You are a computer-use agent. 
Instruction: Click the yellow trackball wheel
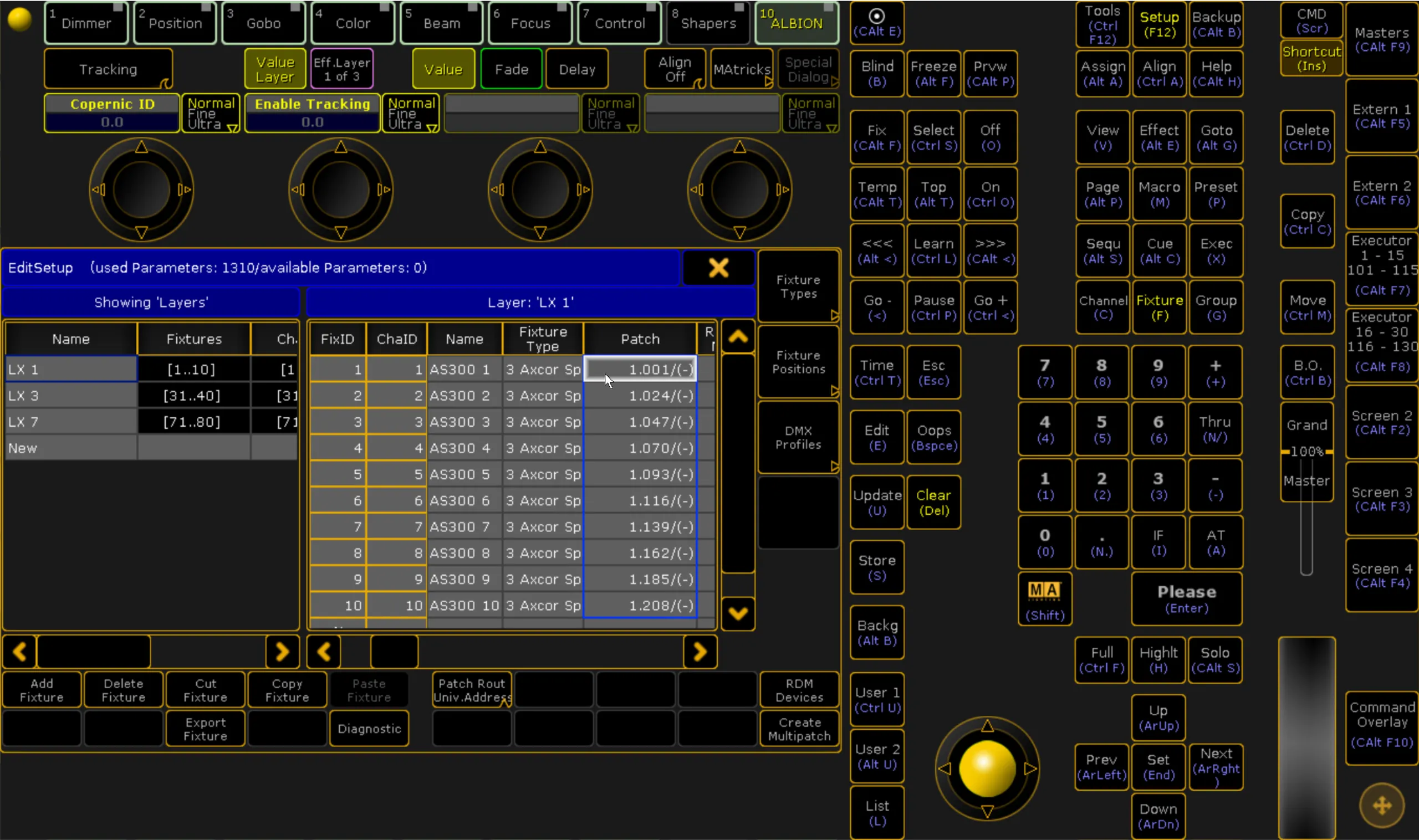(987, 769)
